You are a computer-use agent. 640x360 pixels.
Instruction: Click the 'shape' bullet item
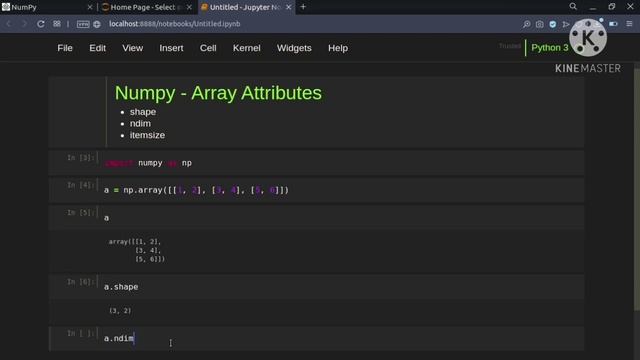click(x=143, y=112)
